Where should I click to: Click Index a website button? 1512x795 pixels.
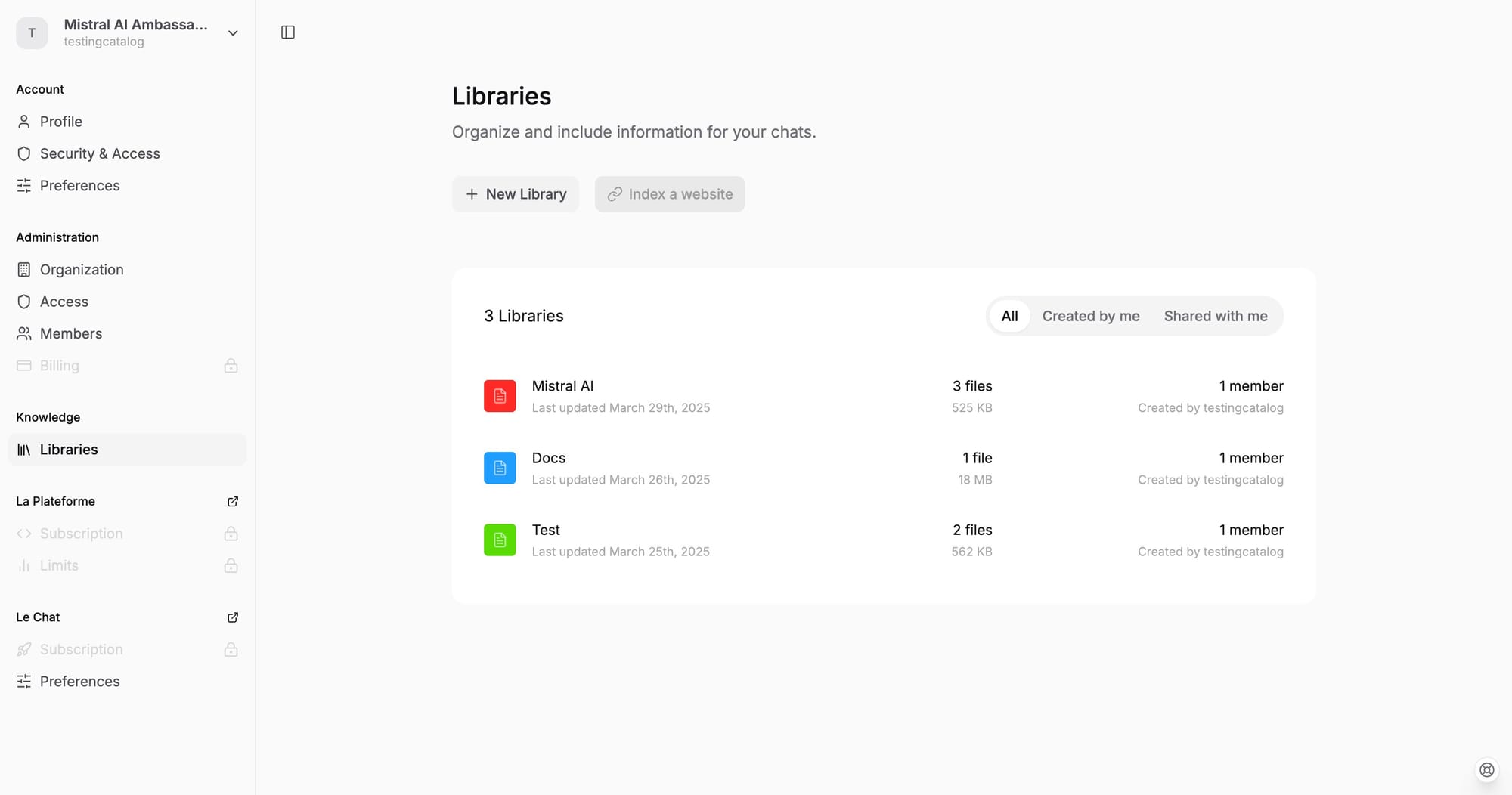tap(670, 194)
